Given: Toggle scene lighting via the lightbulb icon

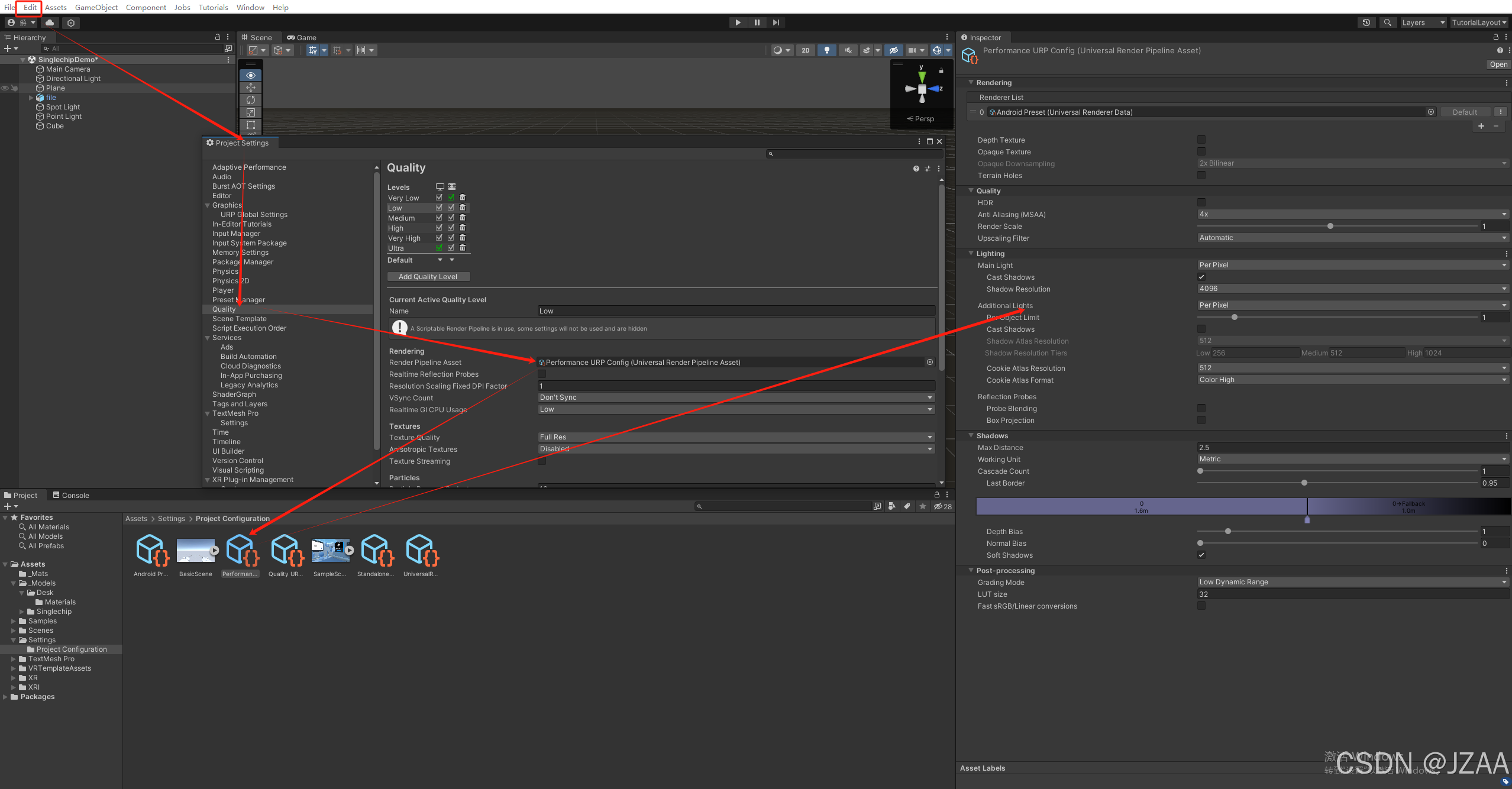Looking at the screenshot, I should 827,50.
